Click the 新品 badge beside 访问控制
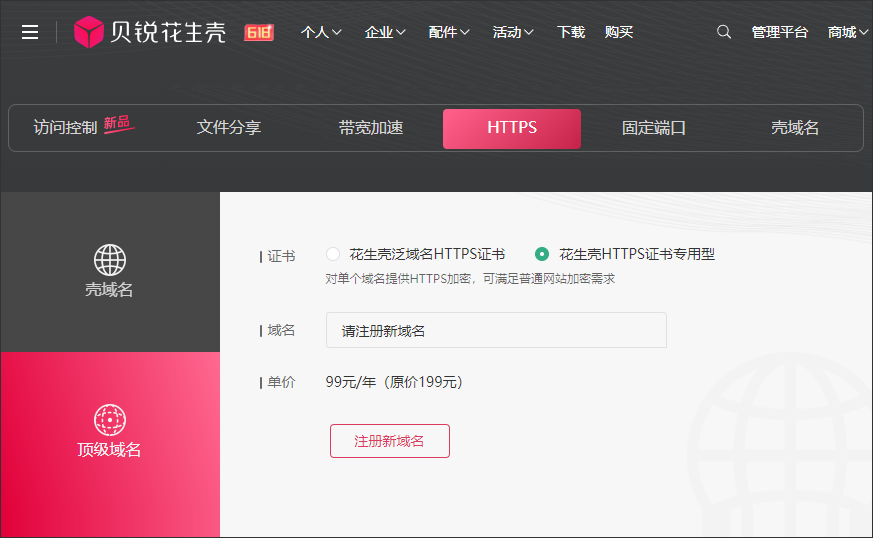This screenshot has width=873, height=538. click(117, 123)
